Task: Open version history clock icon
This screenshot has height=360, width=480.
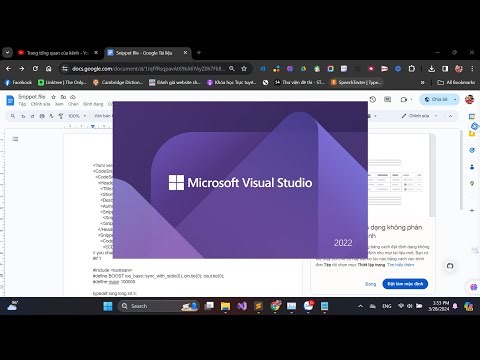Action: point(373,99)
